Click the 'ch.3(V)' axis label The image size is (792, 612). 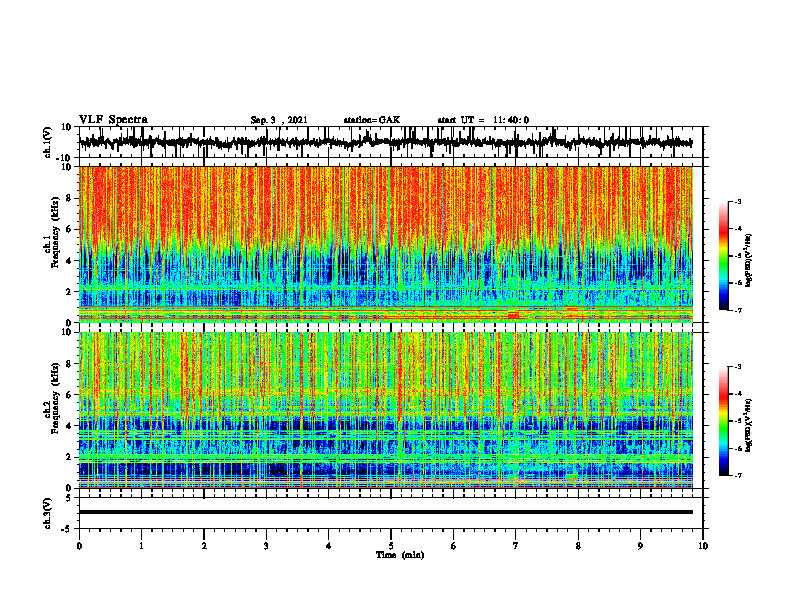(x=48, y=513)
